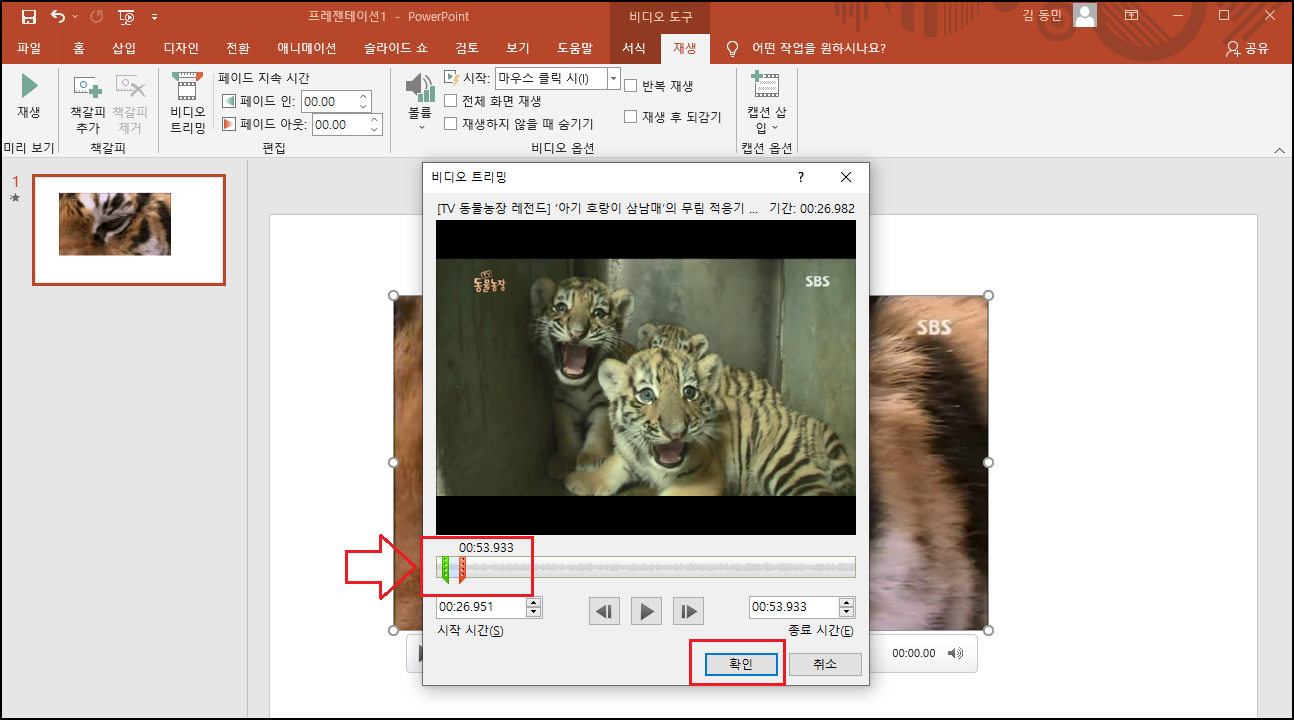Click speaker icon on slide video bar
The image size is (1294, 720).
955,653
